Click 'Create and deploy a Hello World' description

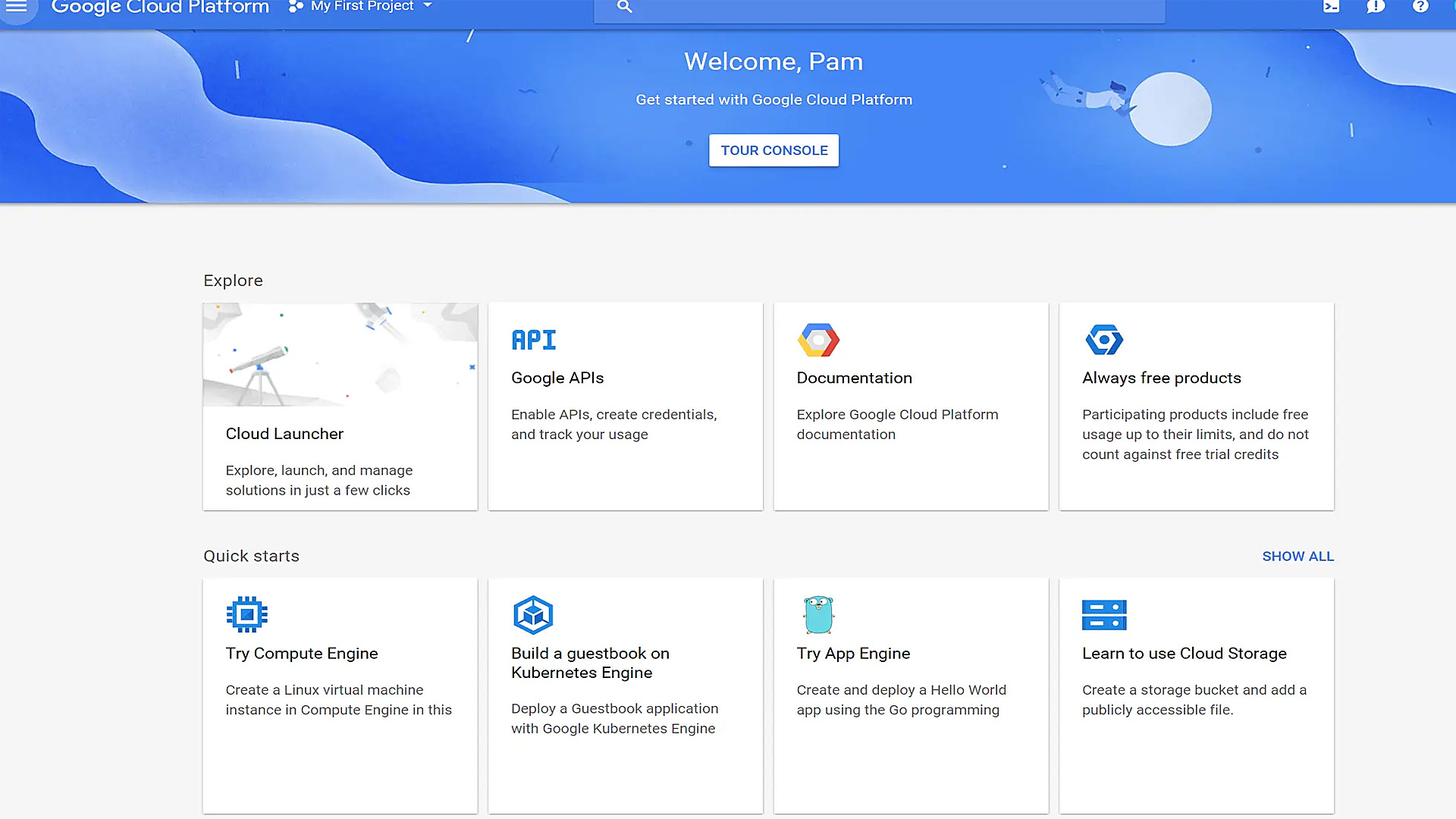[x=901, y=700]
